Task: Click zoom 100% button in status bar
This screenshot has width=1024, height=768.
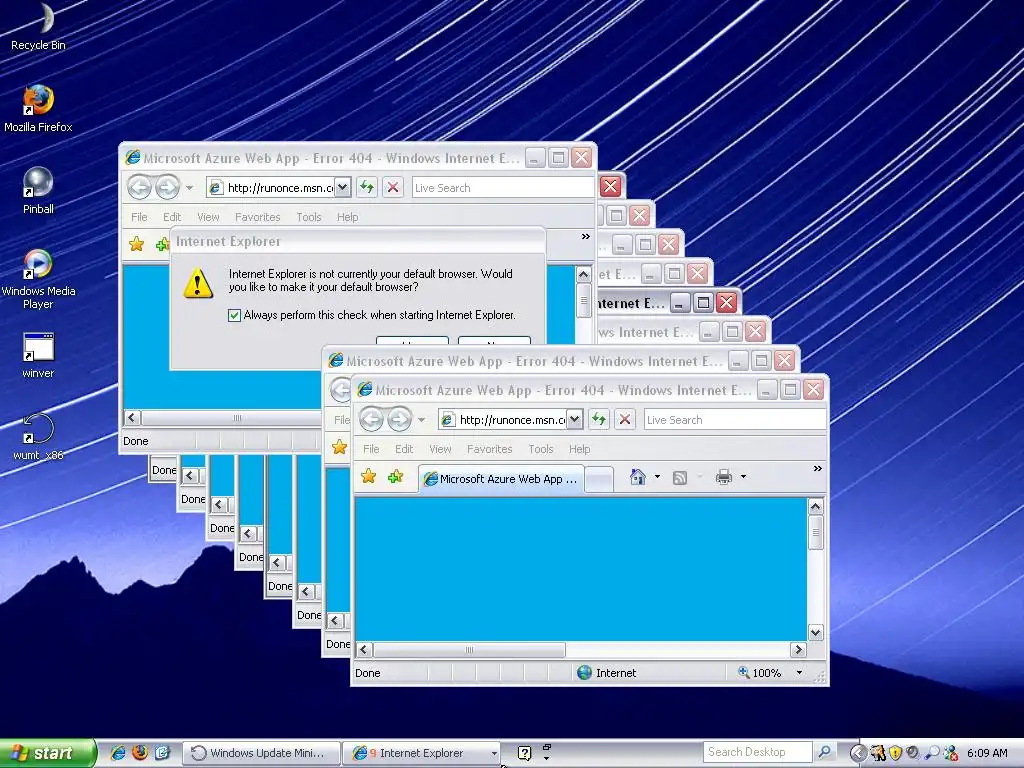Action: (x=760, y=673)
